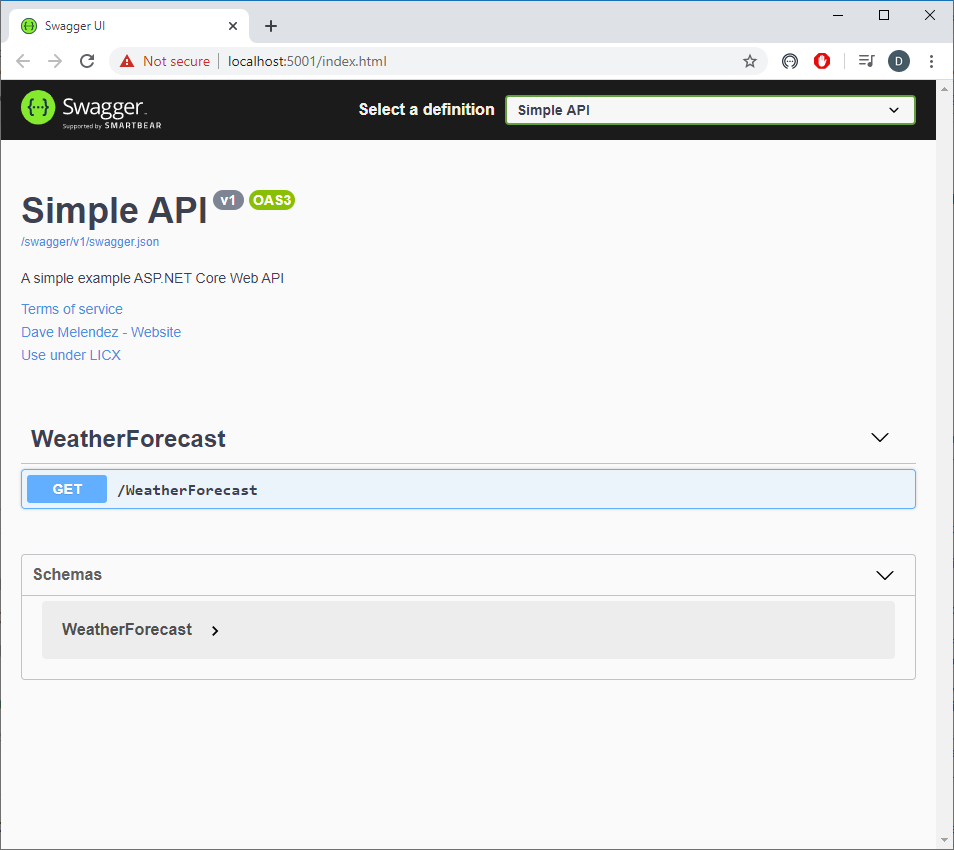Open the media controls toolbar icon

pyautogui.click(x=866, y=61)
